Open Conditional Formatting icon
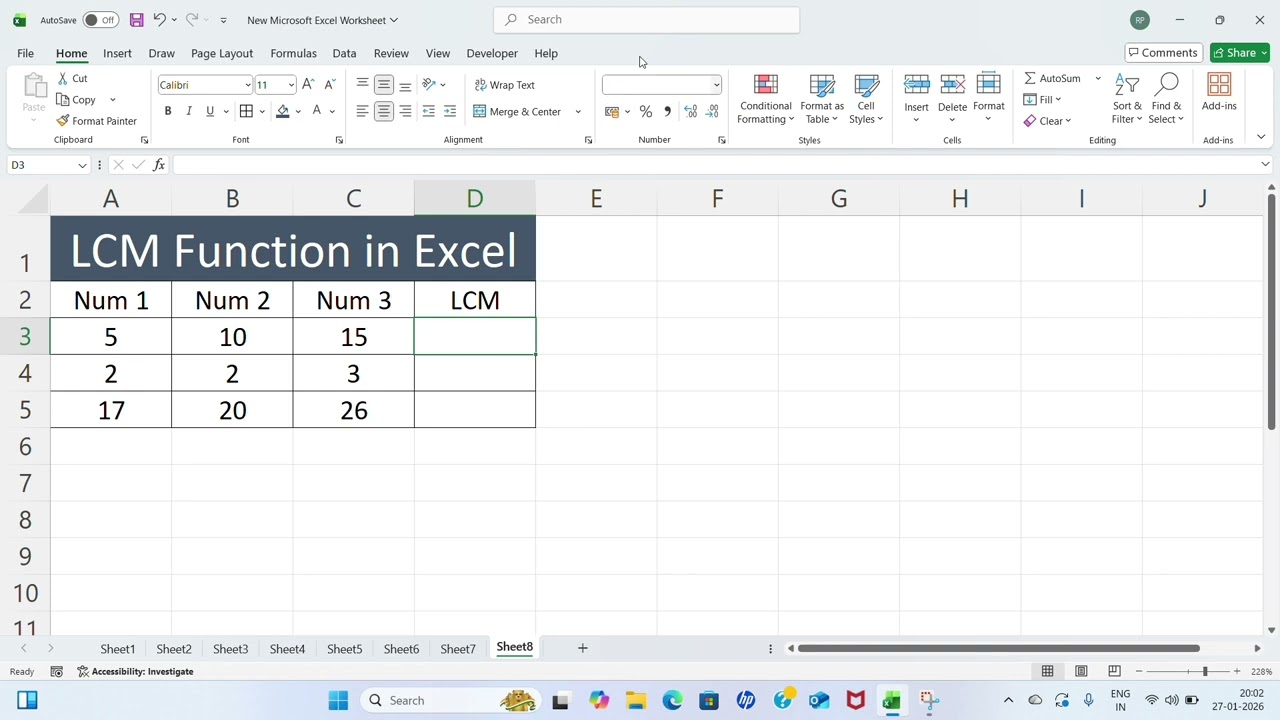Image resolution: width=1280 pixels, height=720 pixels. point(766,86)
